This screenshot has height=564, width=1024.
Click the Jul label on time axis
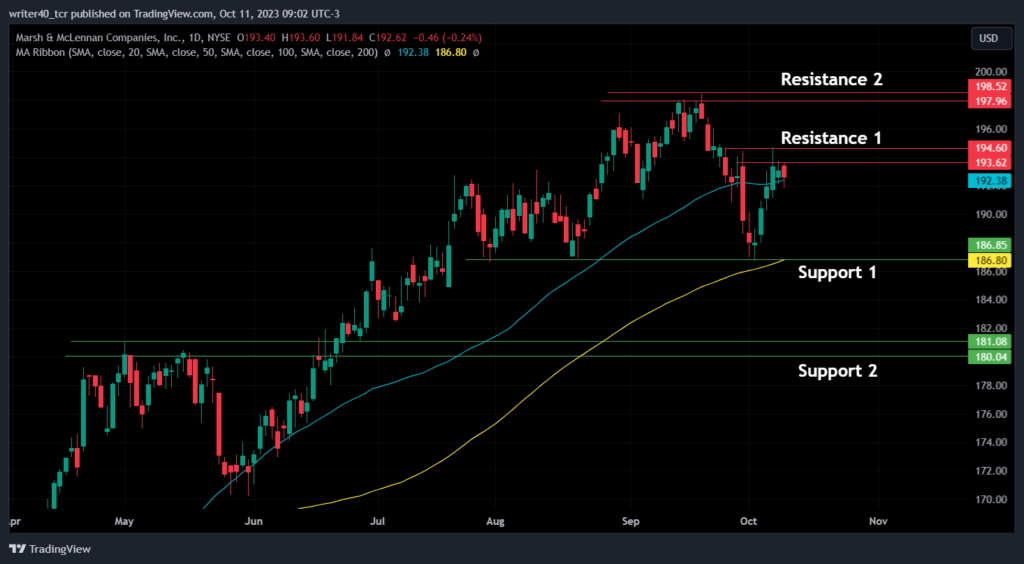[x=377, y=522]
